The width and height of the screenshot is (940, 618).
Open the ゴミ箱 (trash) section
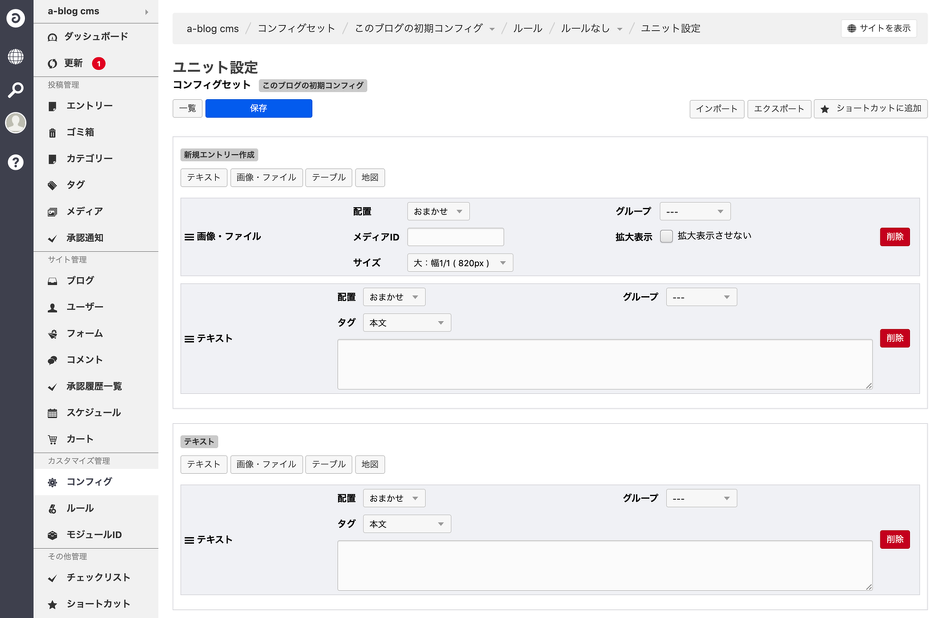point(70,132)
